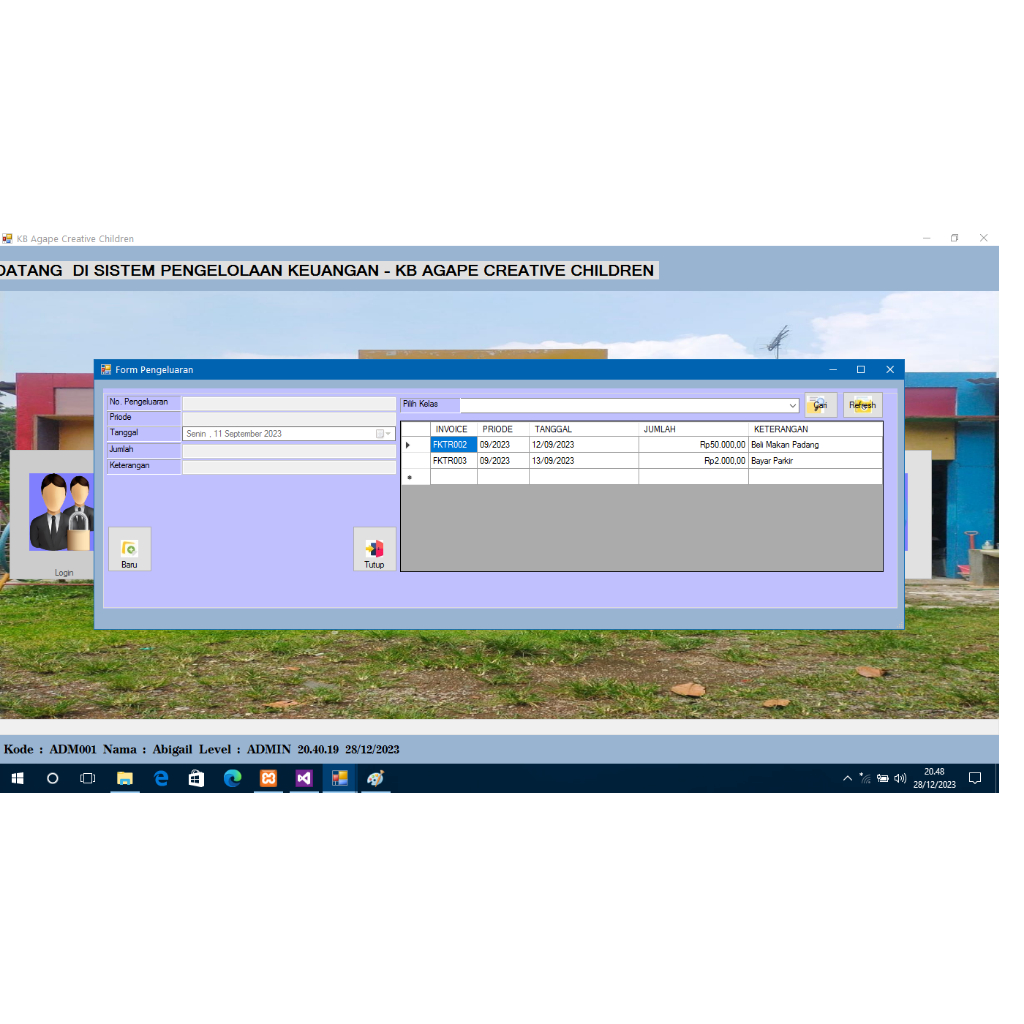Open Internet Explorer from taskbar

(161, 778)
